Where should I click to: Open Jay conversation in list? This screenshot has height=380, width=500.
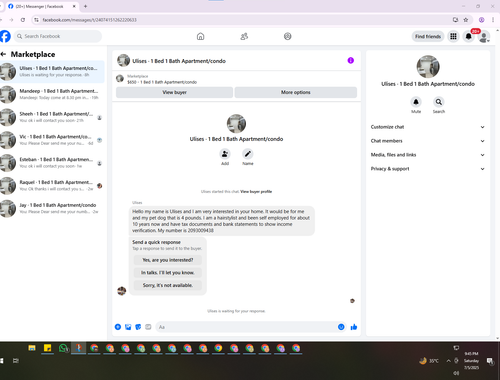(x=52, y=208)
